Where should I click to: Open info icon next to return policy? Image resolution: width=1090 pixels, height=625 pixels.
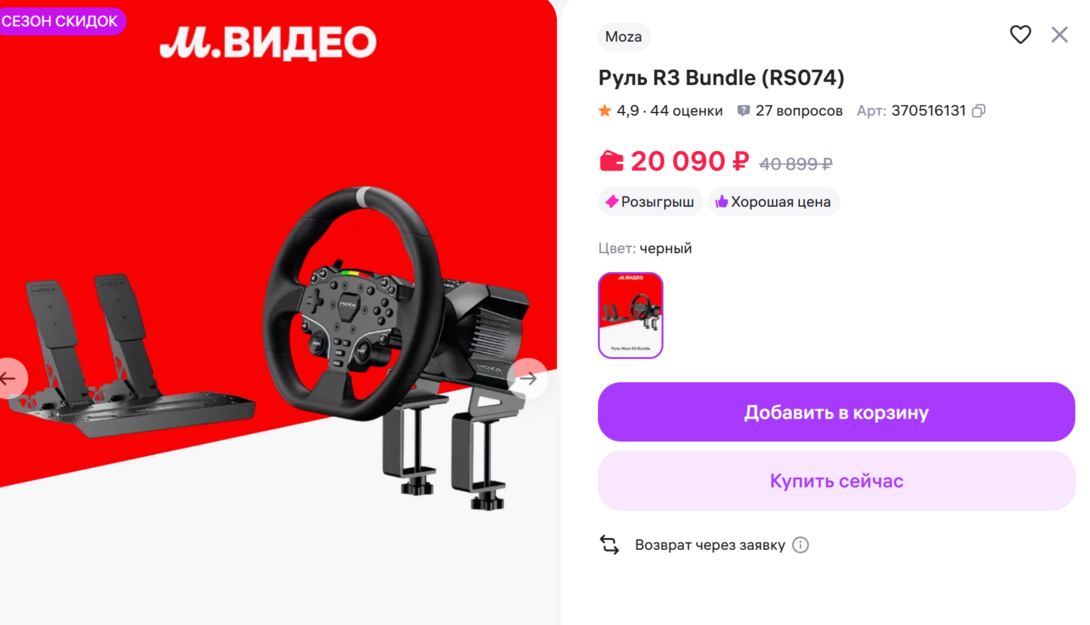800,545
